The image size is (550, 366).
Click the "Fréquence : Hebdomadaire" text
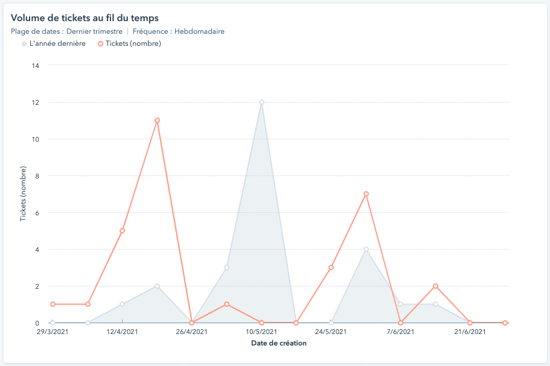pos(178,32)
